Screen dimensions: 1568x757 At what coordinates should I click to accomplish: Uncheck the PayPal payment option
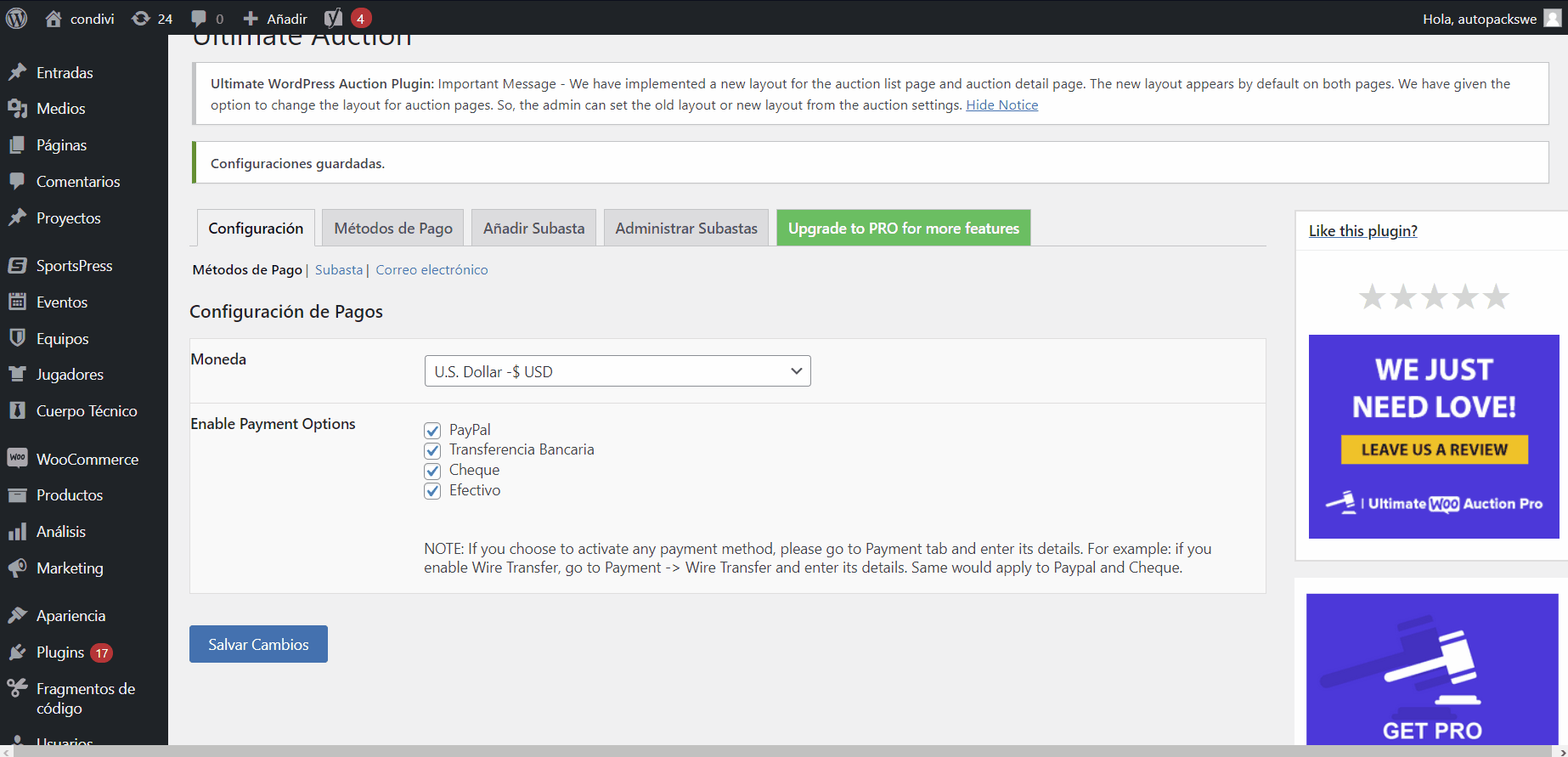click(432, 431)
